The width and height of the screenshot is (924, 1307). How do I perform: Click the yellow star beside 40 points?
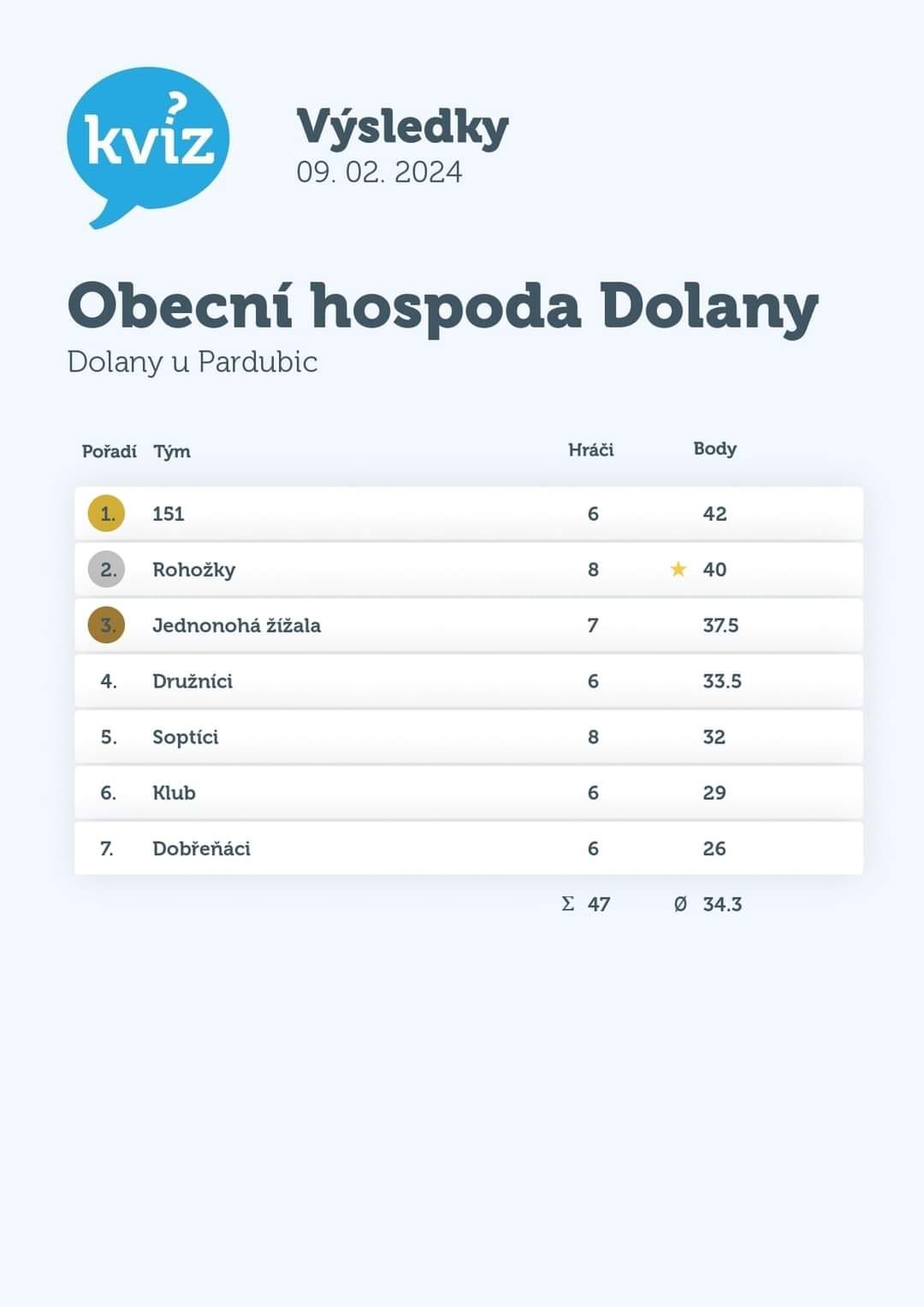[x=678, y=569]
